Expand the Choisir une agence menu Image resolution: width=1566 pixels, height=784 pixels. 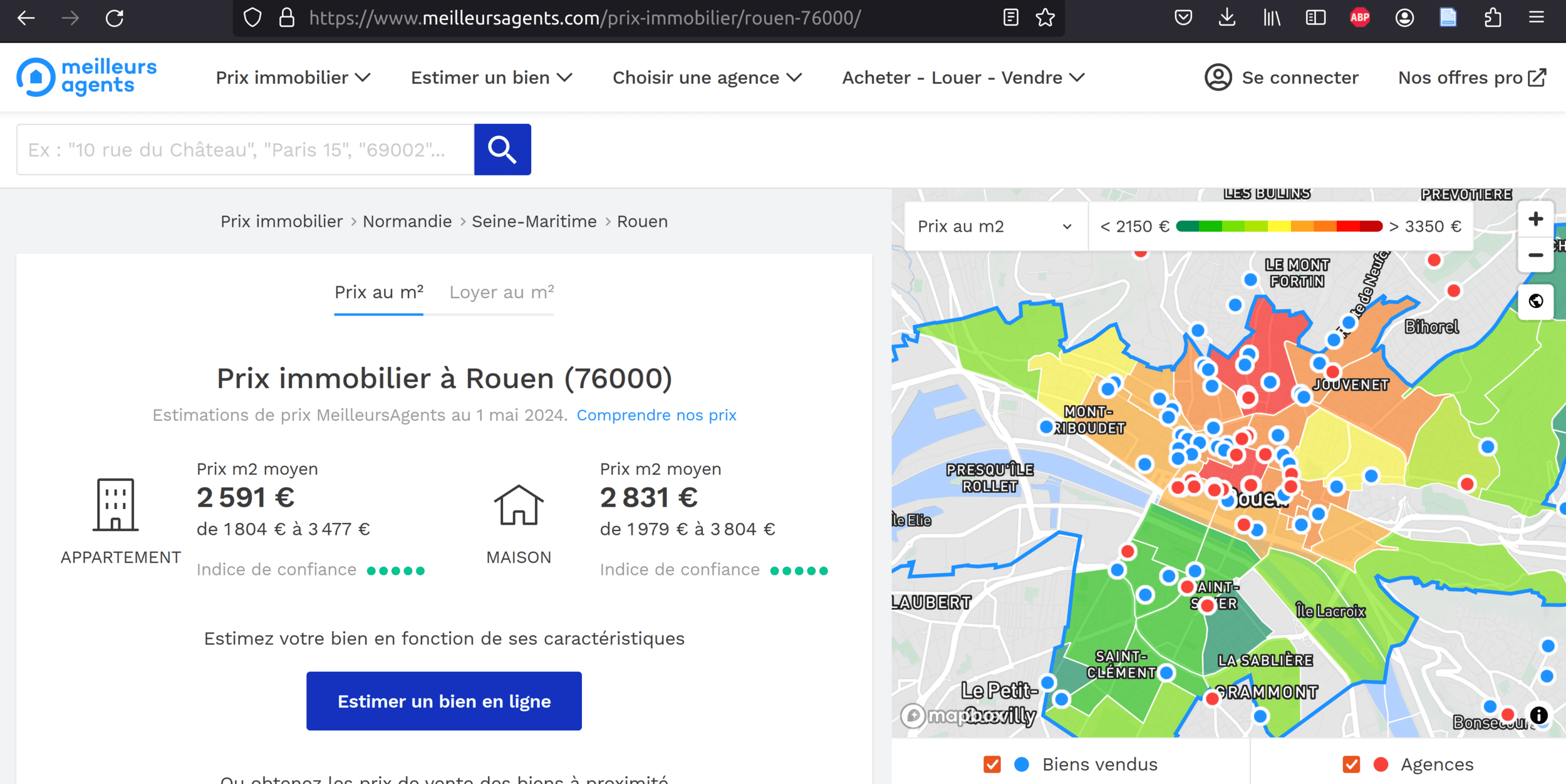point(707,78)
